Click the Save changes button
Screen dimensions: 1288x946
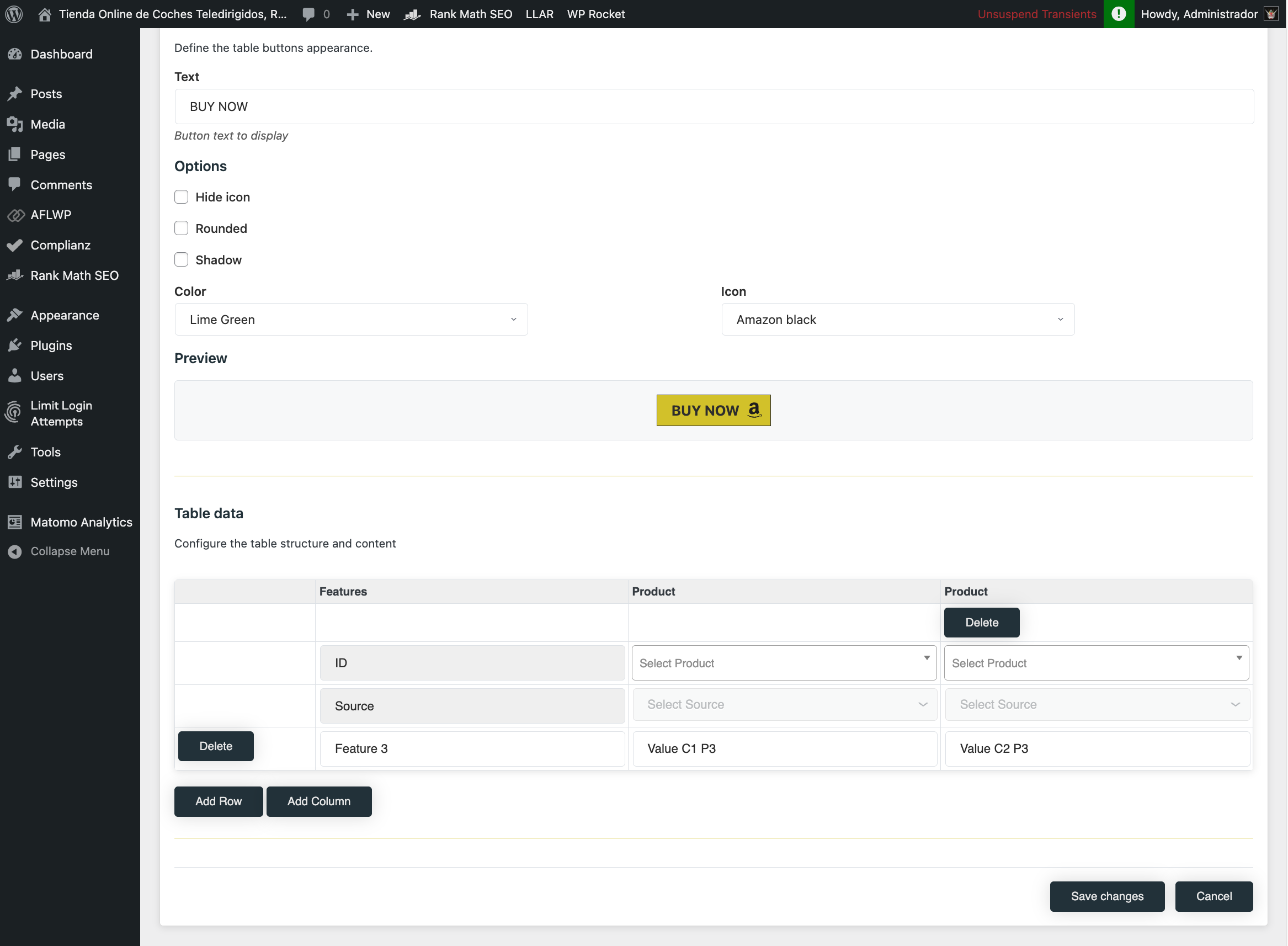pos(1106,896)
